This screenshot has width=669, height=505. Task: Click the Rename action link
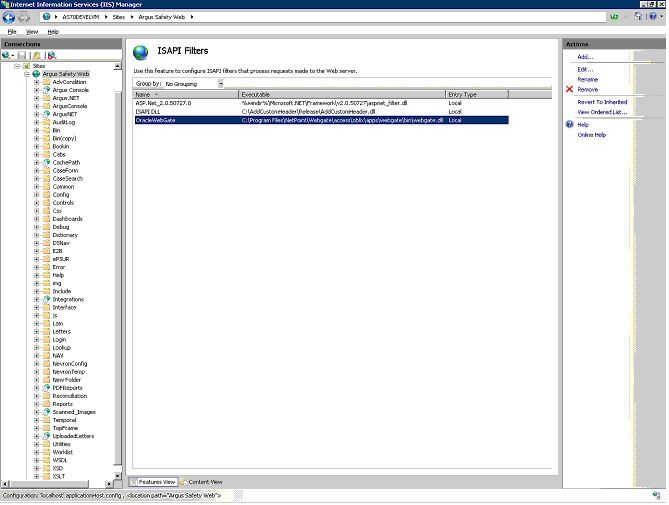[x=588, y=79]
